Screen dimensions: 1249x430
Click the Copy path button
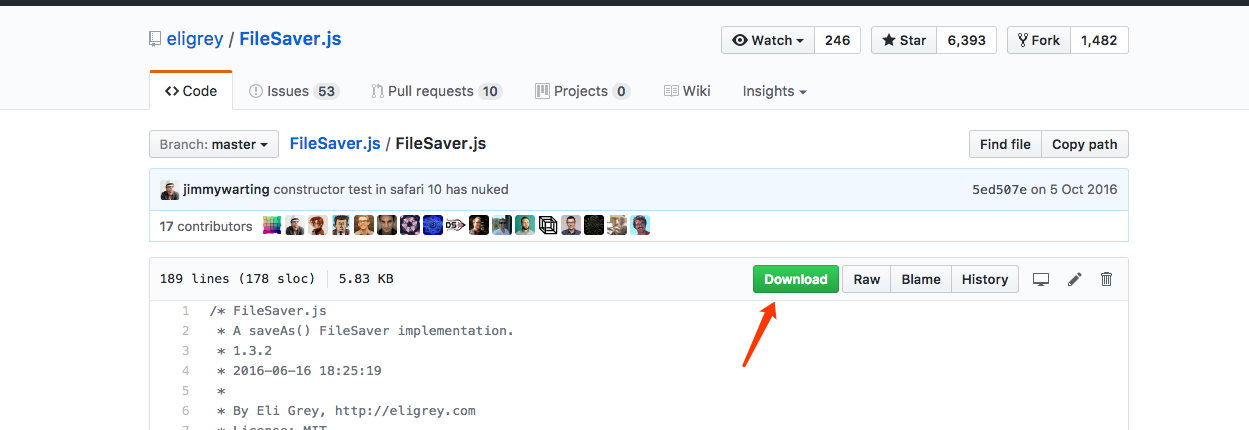tap(1085, 144)
